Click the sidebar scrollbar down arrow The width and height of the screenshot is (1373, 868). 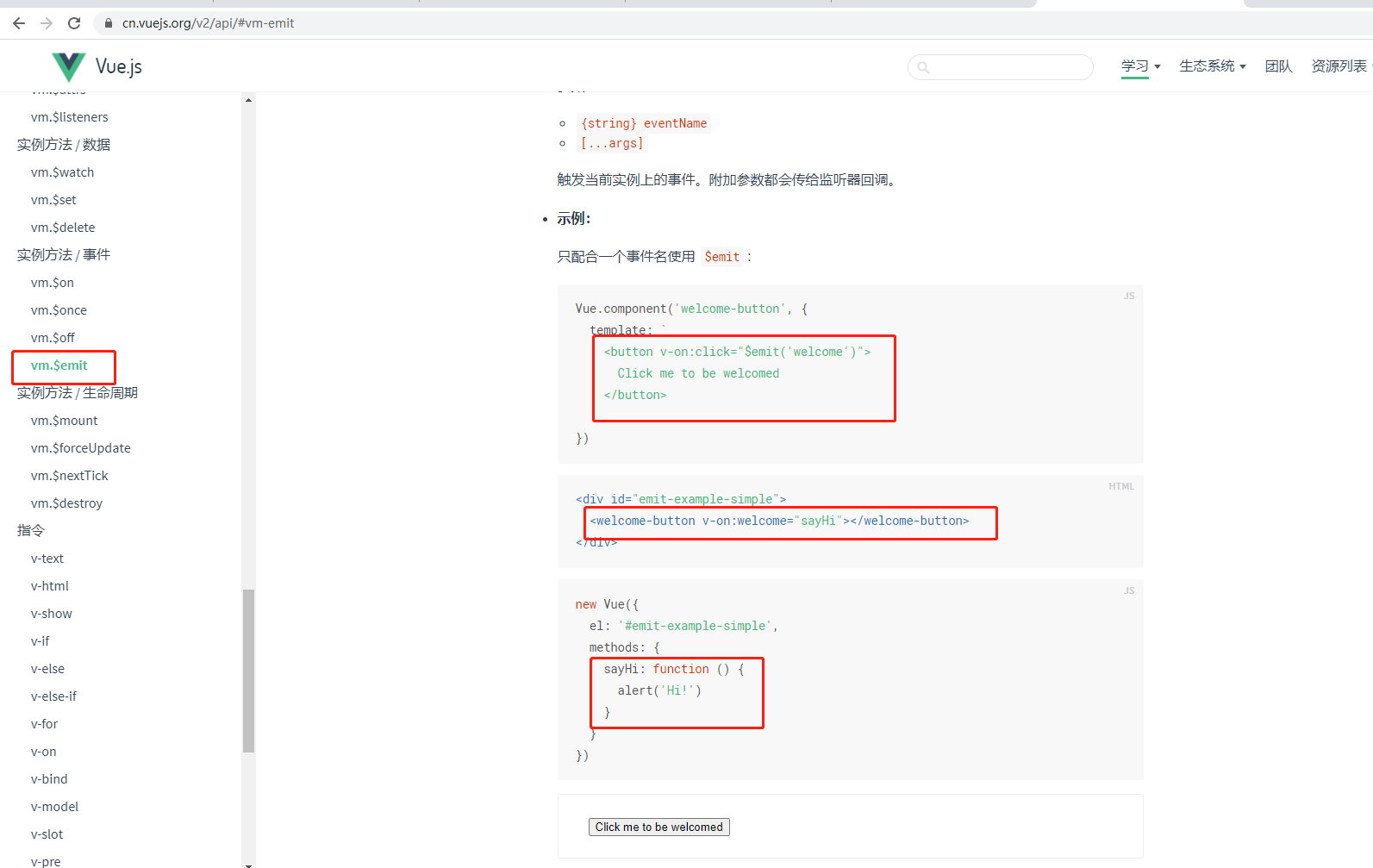tap(248, 864)
